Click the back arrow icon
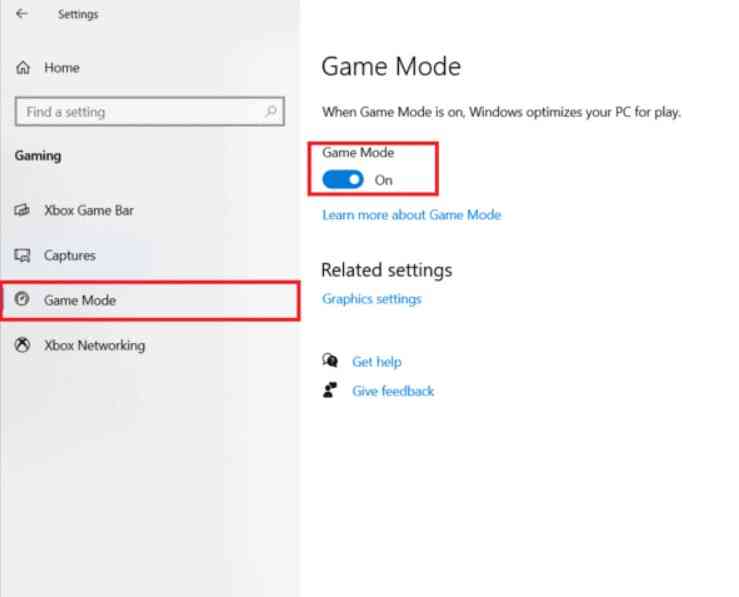The image size is (739, 597). click(x=22, y=14)
